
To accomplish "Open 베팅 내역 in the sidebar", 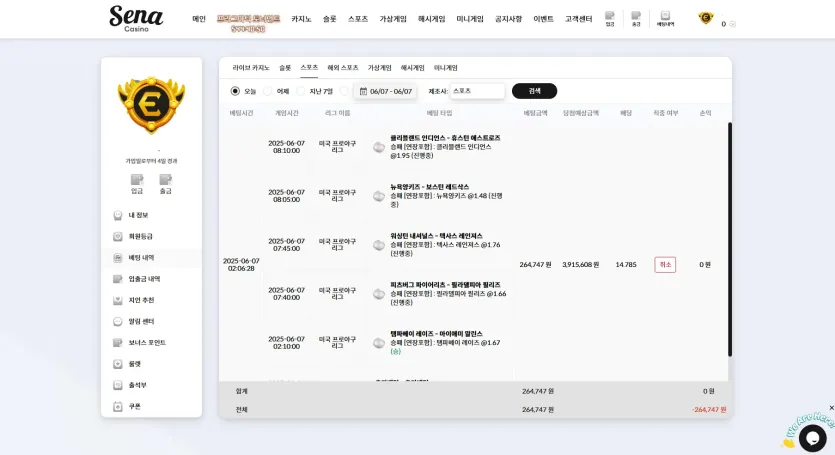I will tap(151, 258).
